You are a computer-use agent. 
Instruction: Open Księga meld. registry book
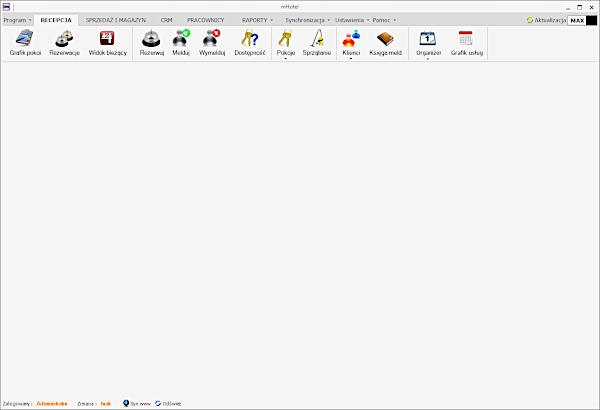point(388,42)
